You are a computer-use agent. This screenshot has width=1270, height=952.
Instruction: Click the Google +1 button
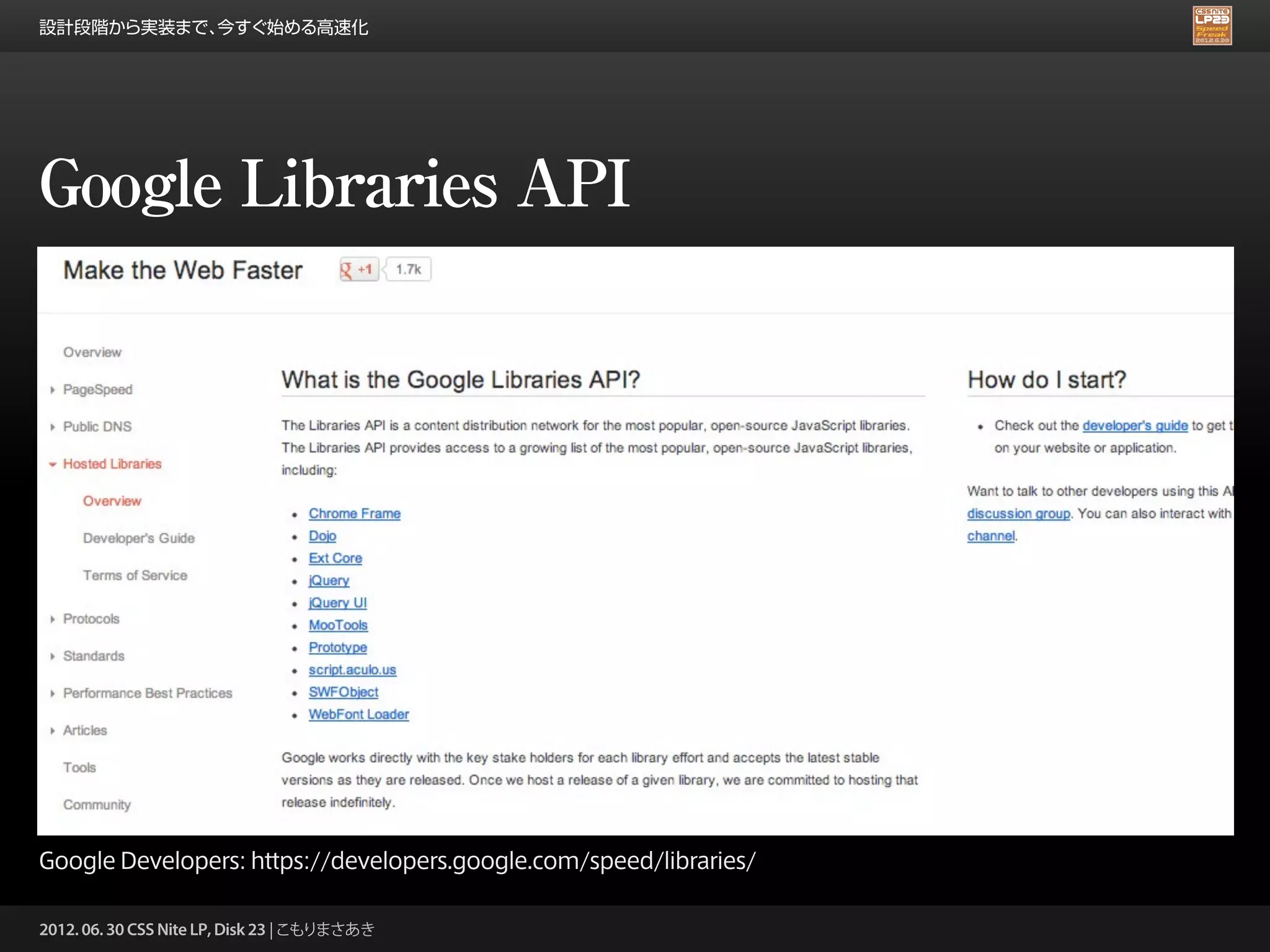pyautogui.click(x=358, y=270)
